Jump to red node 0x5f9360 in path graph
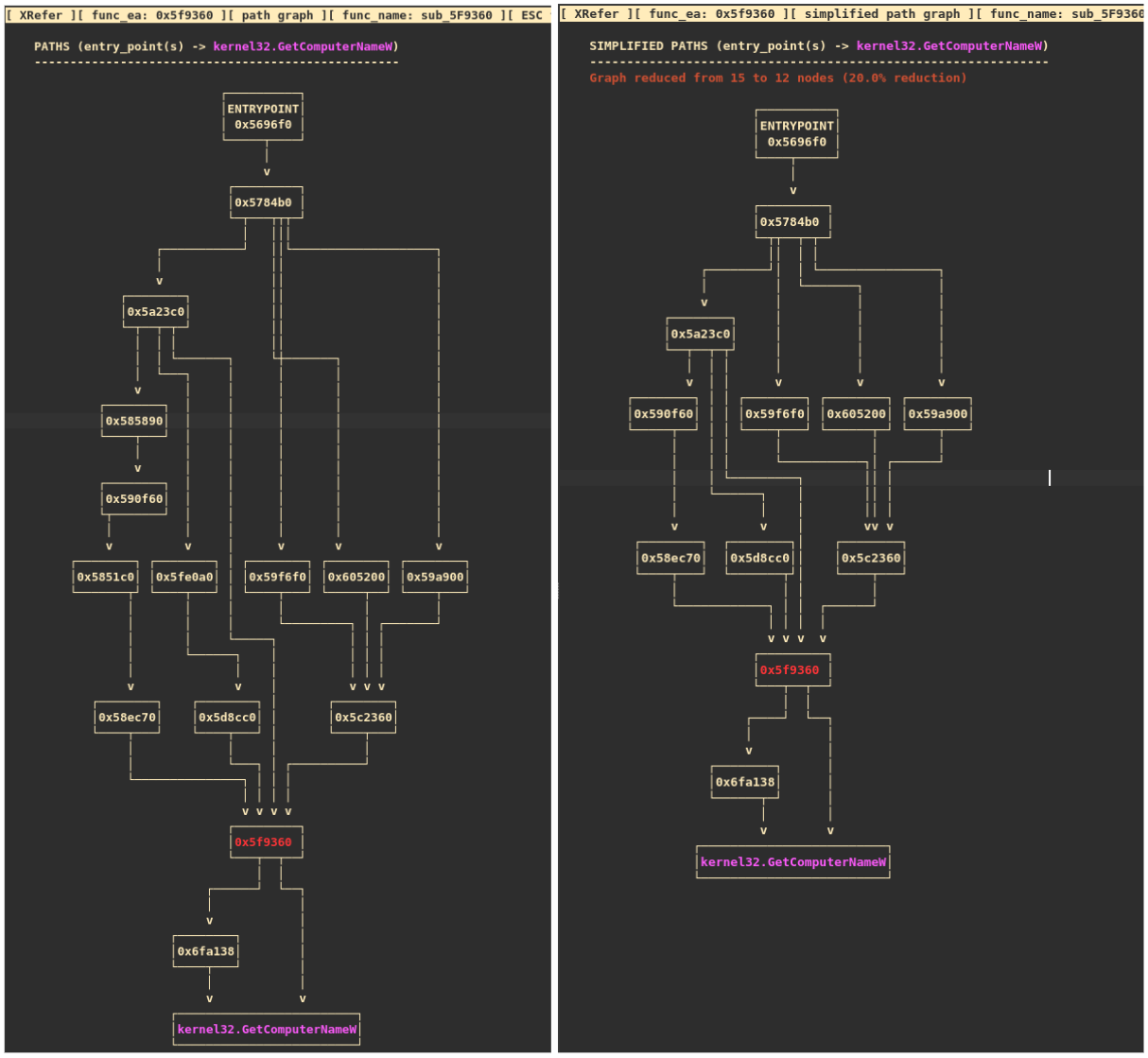 [x=267, y=841]
